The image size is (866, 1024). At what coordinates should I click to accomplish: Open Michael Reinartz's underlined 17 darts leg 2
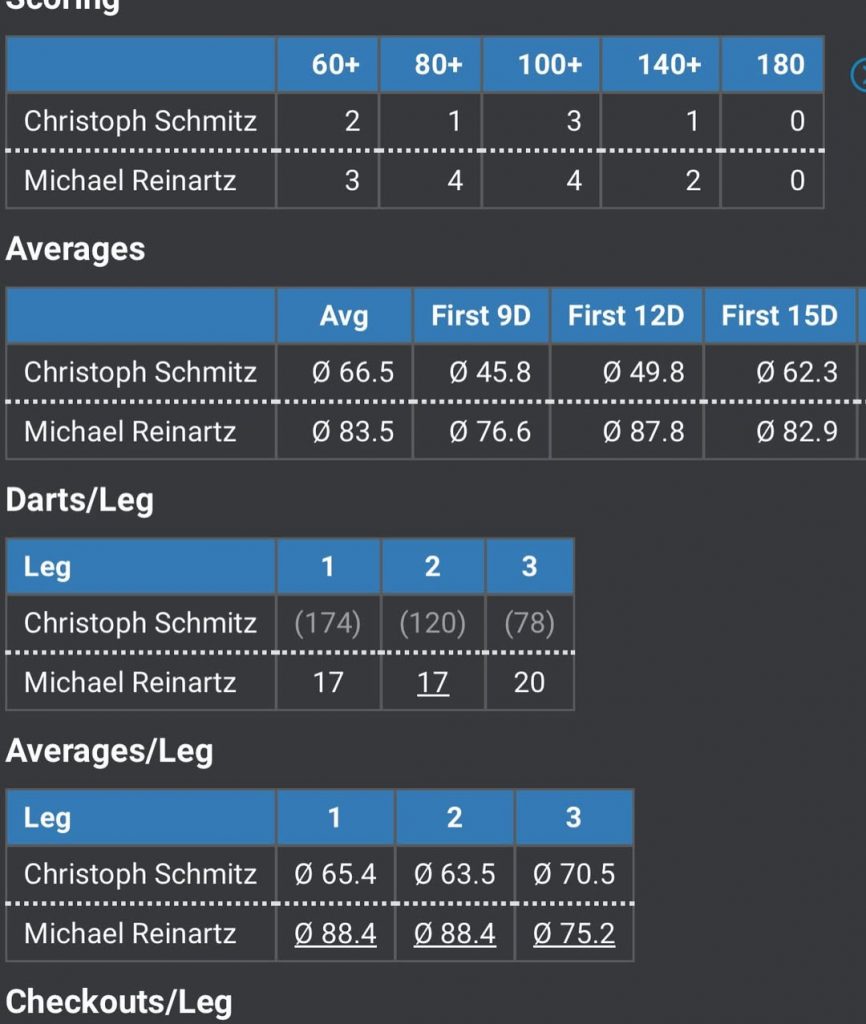pyautogui.click(x=432, y=683)
